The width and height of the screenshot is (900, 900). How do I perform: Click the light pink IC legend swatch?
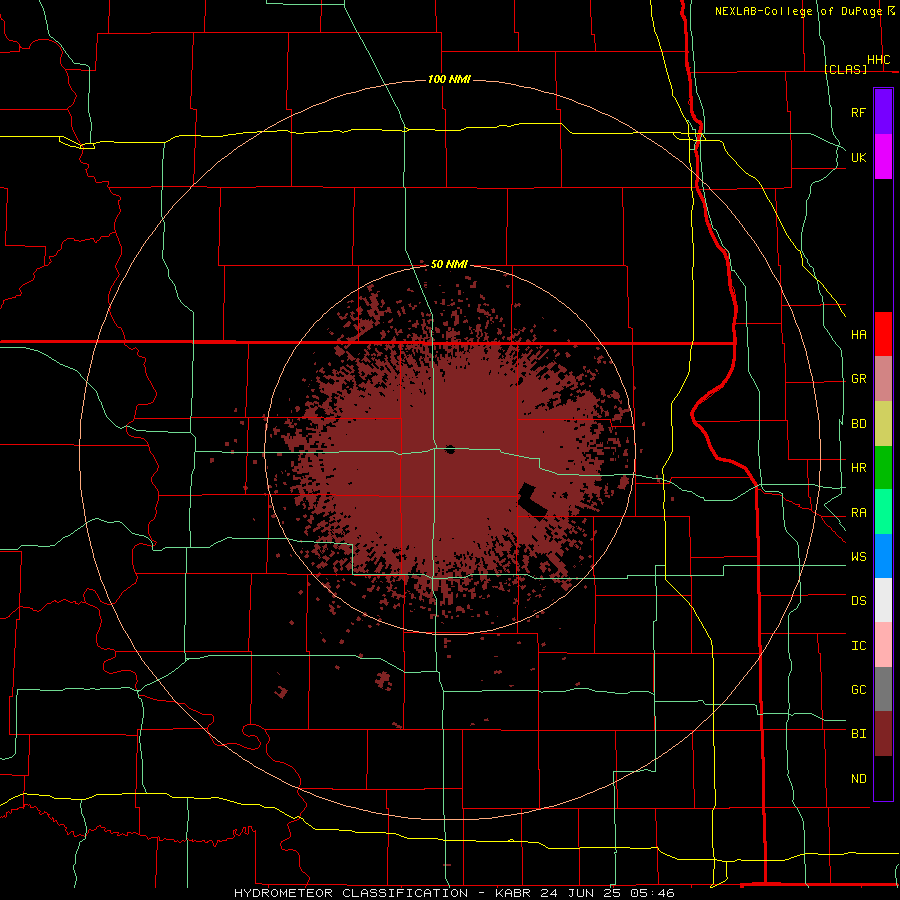pyautogui.click(x=883, y=645)
